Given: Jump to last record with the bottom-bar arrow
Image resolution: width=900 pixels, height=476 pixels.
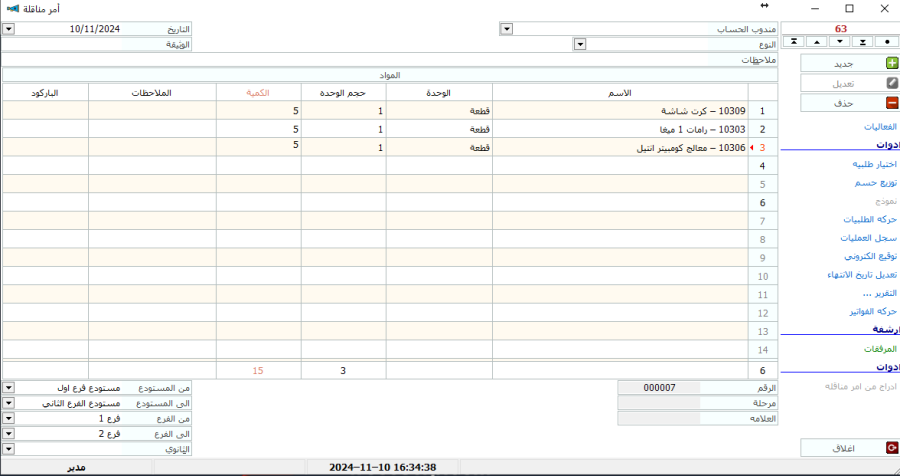Looking at the screenshot, I should (x=863, y=42).
